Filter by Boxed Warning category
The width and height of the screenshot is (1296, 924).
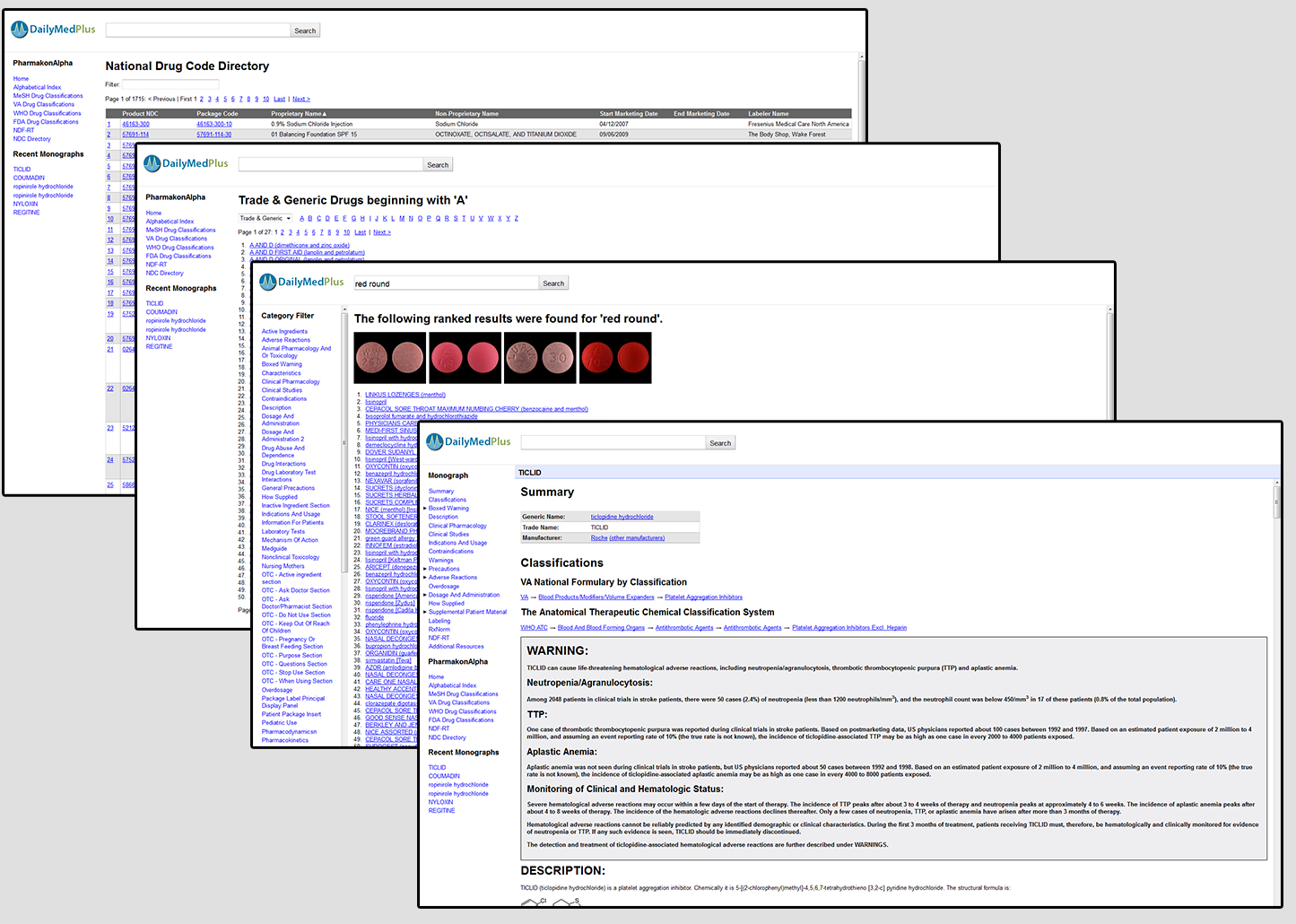(x=282, y=364)
